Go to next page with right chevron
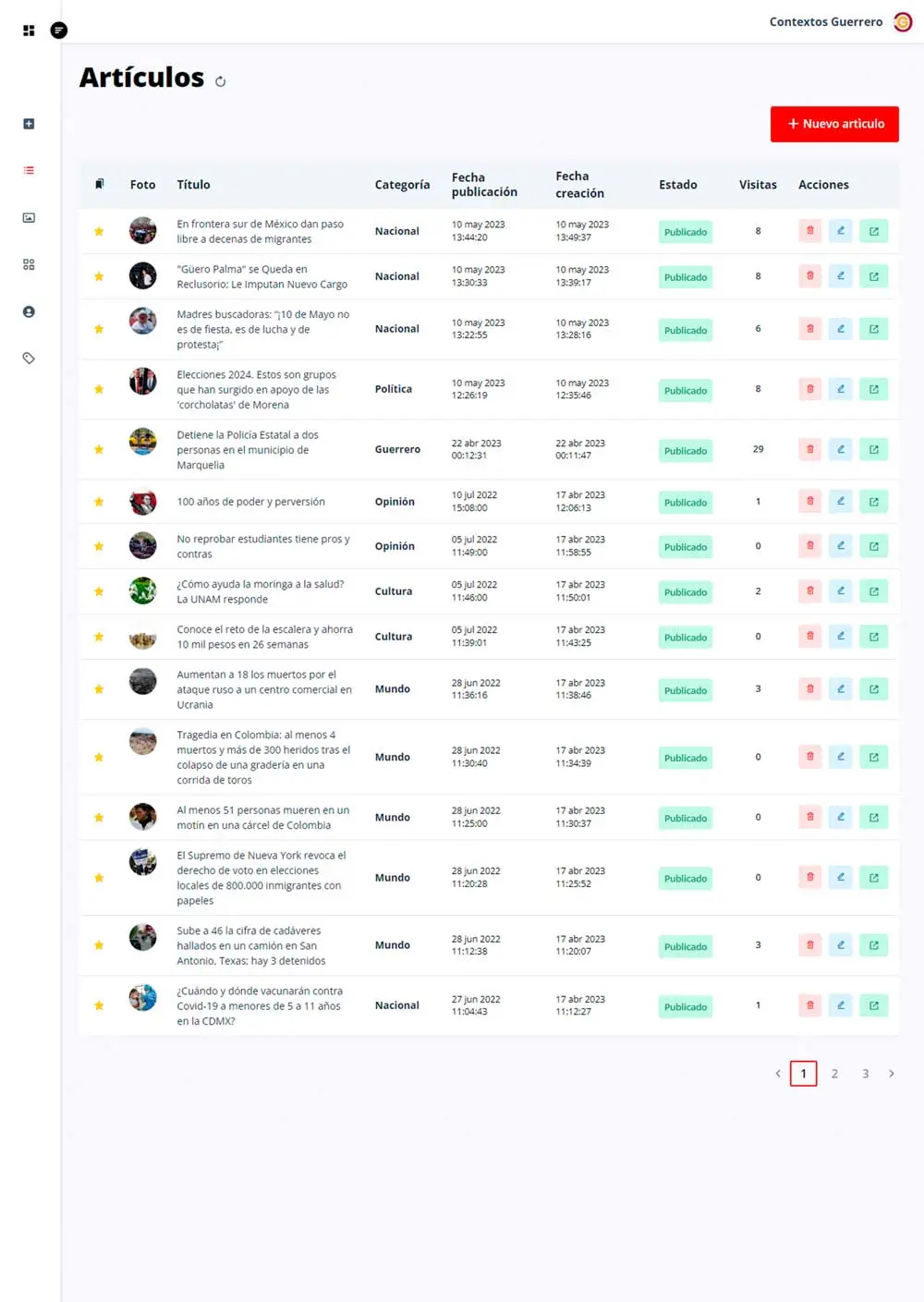 pyautogui.click(x=891, y=1074)
